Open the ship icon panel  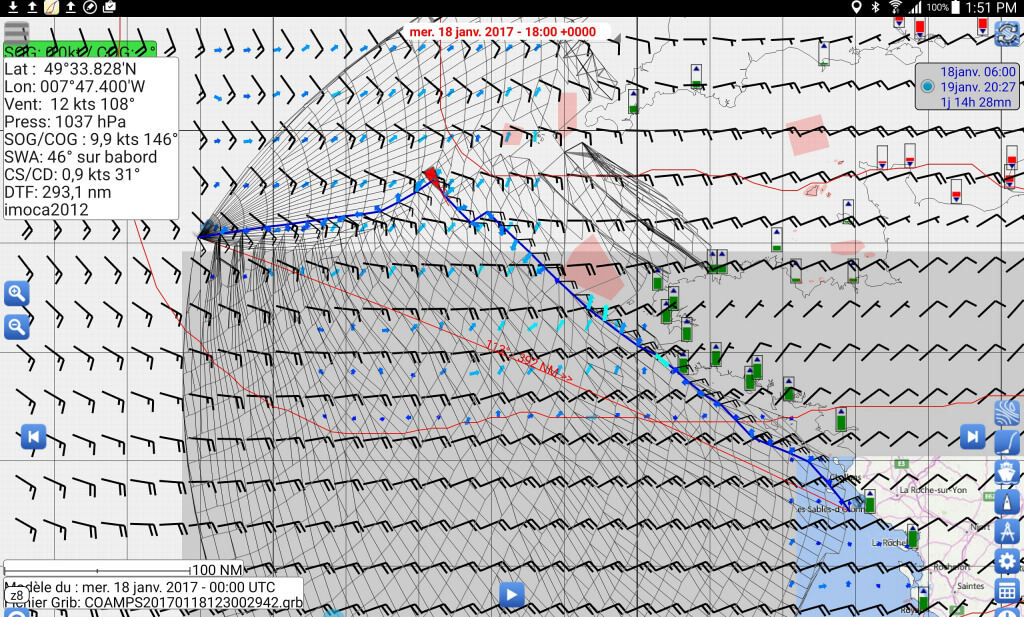coord(1007,472)
